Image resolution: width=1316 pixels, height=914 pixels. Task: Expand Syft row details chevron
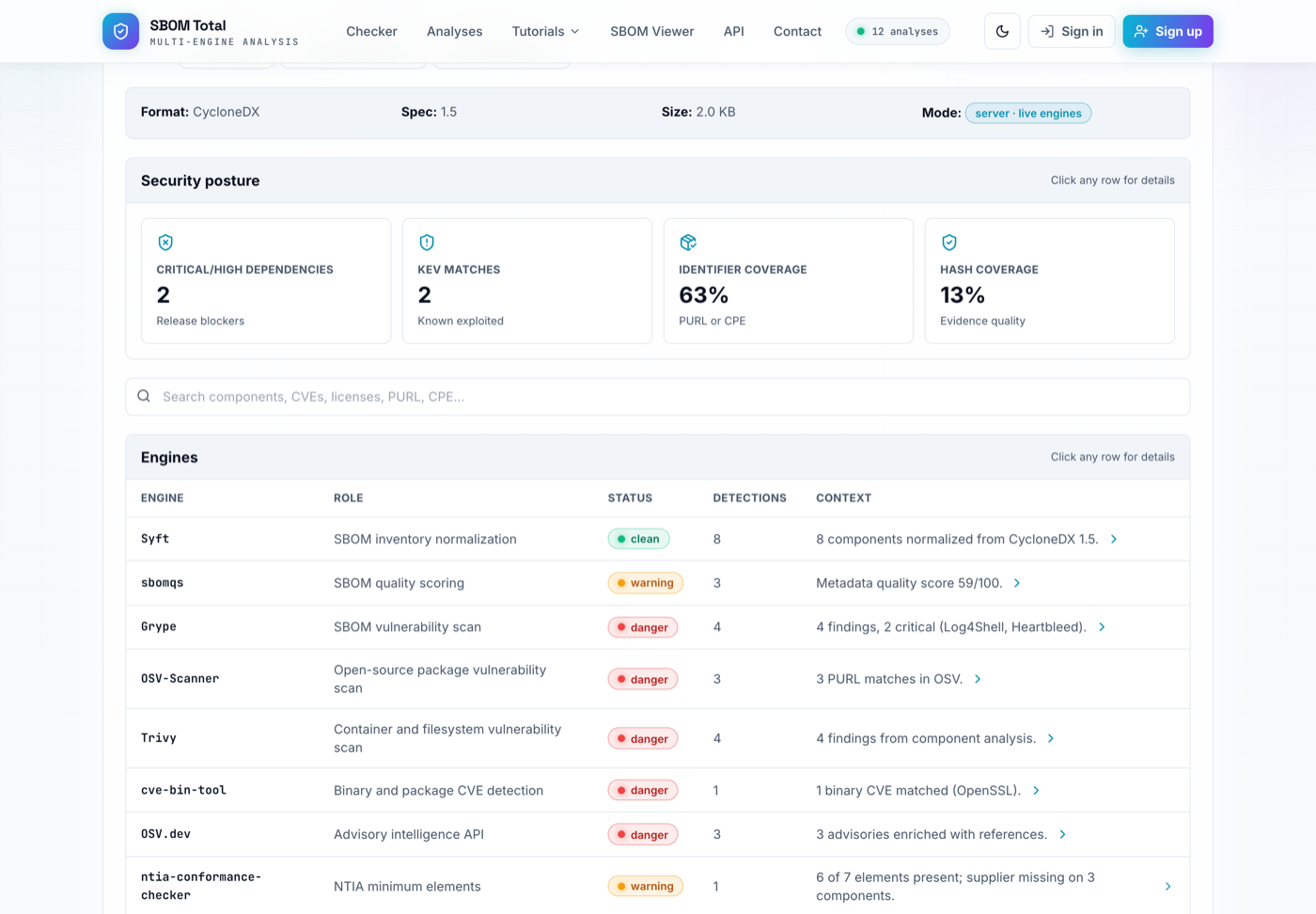pos(1114,539)
